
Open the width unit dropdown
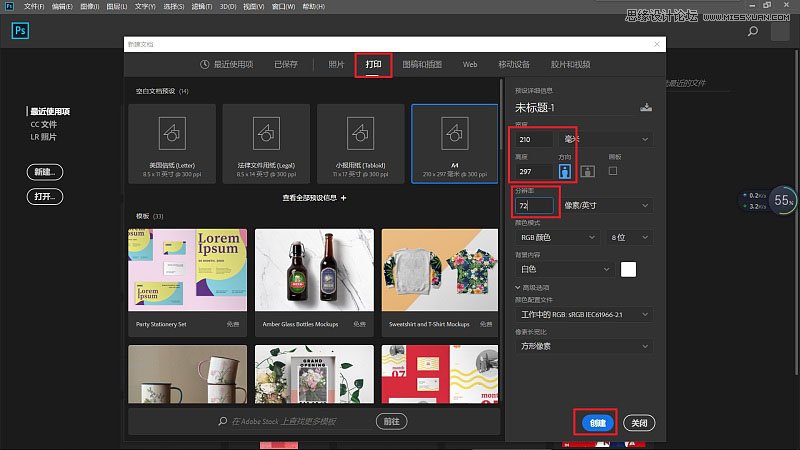click(606, 139)
